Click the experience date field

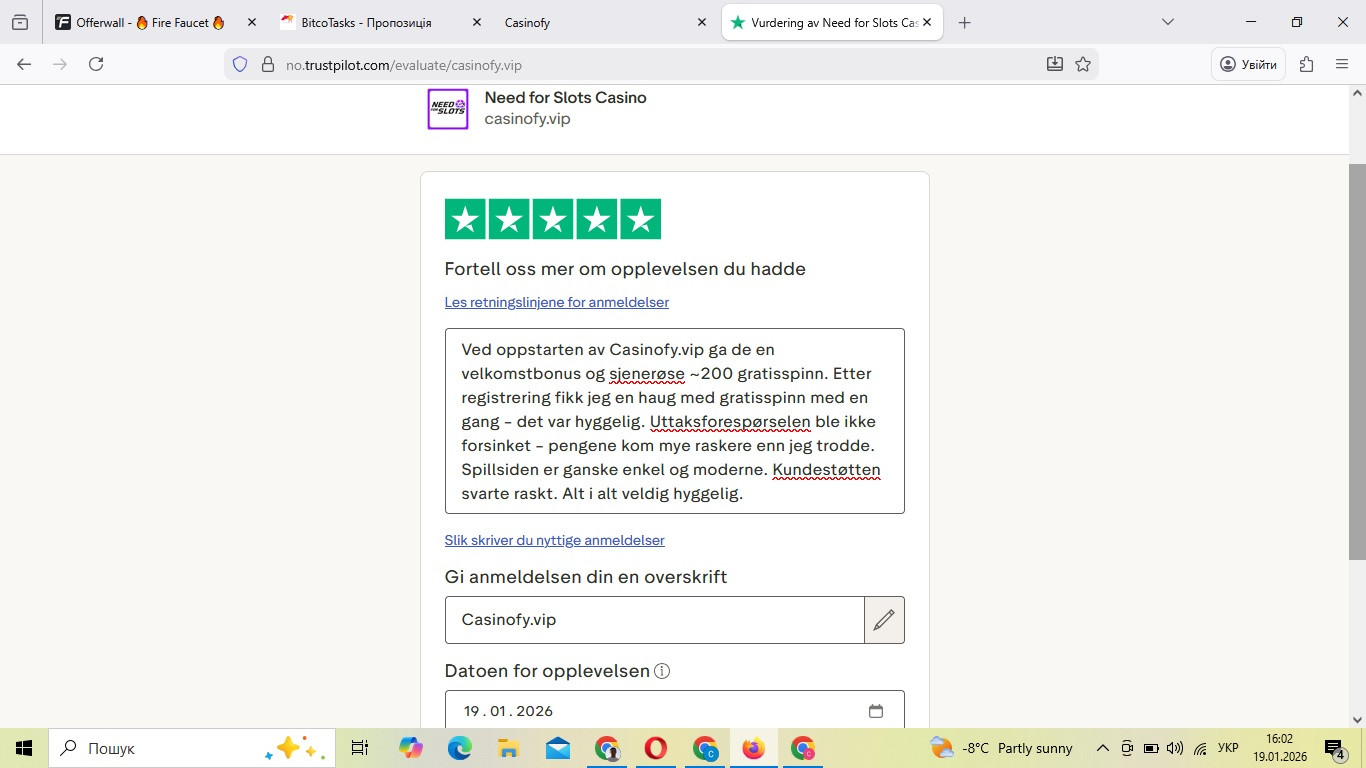coord(675,710)
